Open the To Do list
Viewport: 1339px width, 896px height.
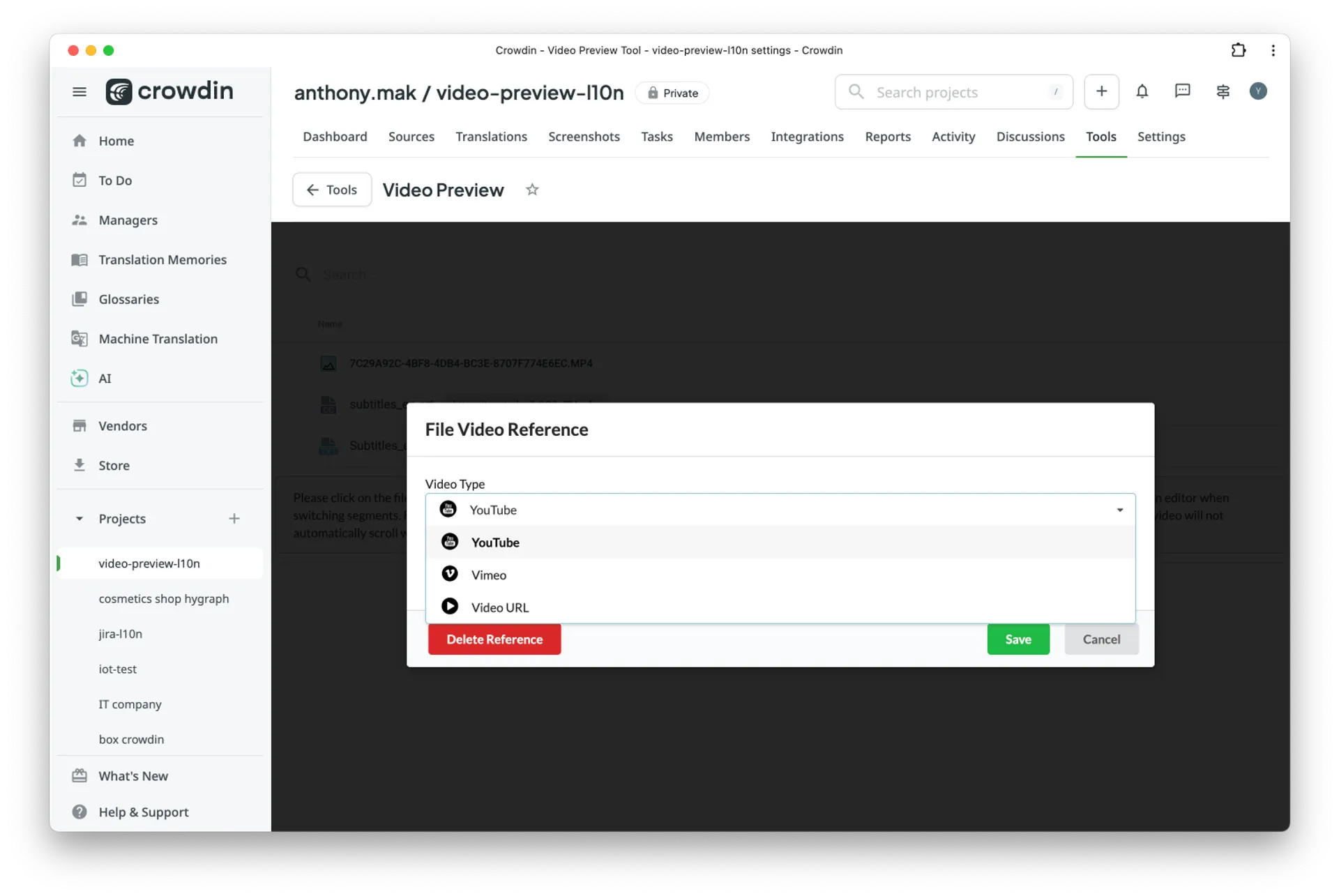pos(115,181)
